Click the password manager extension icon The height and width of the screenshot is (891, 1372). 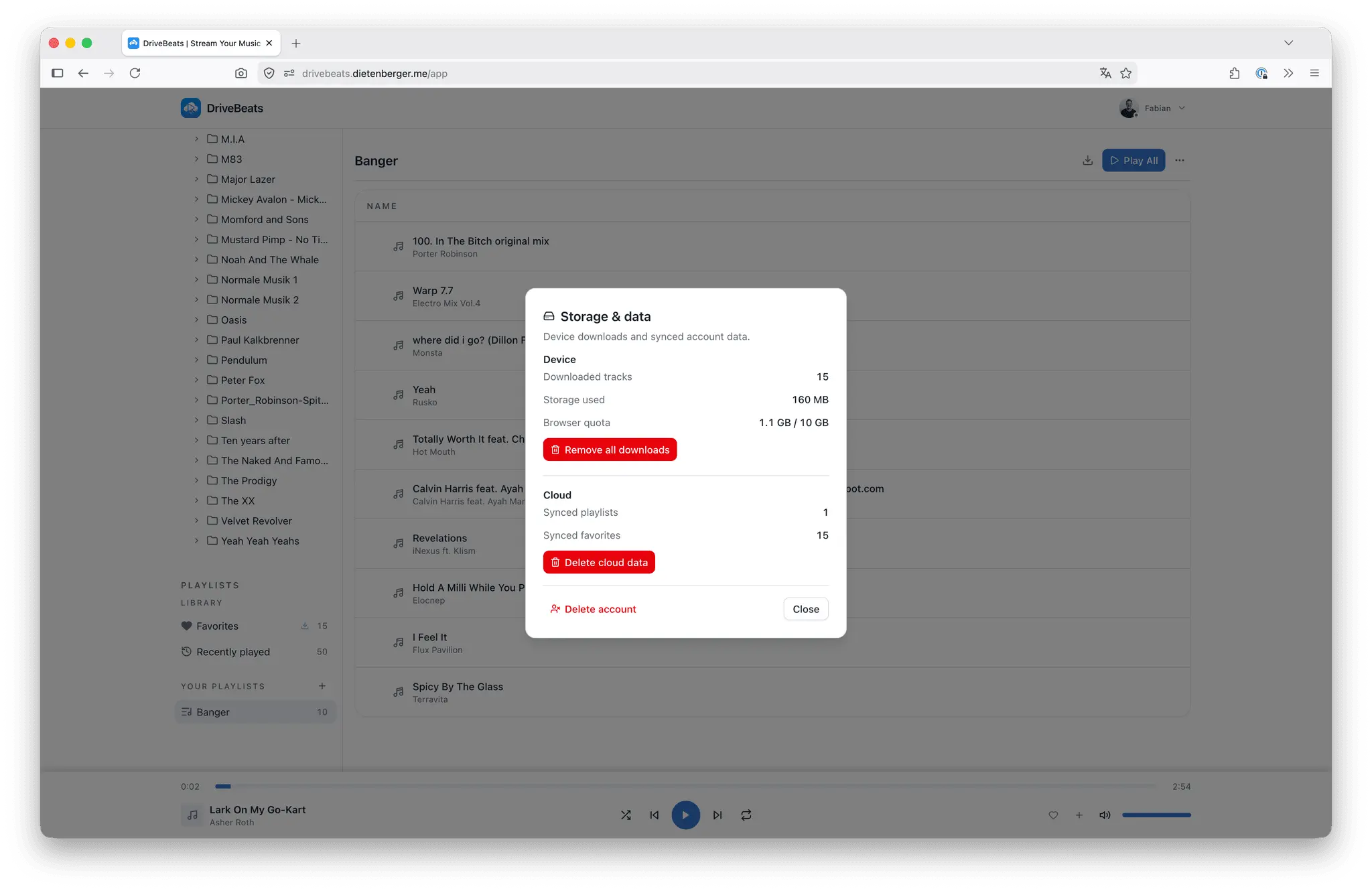[1261, 73]
